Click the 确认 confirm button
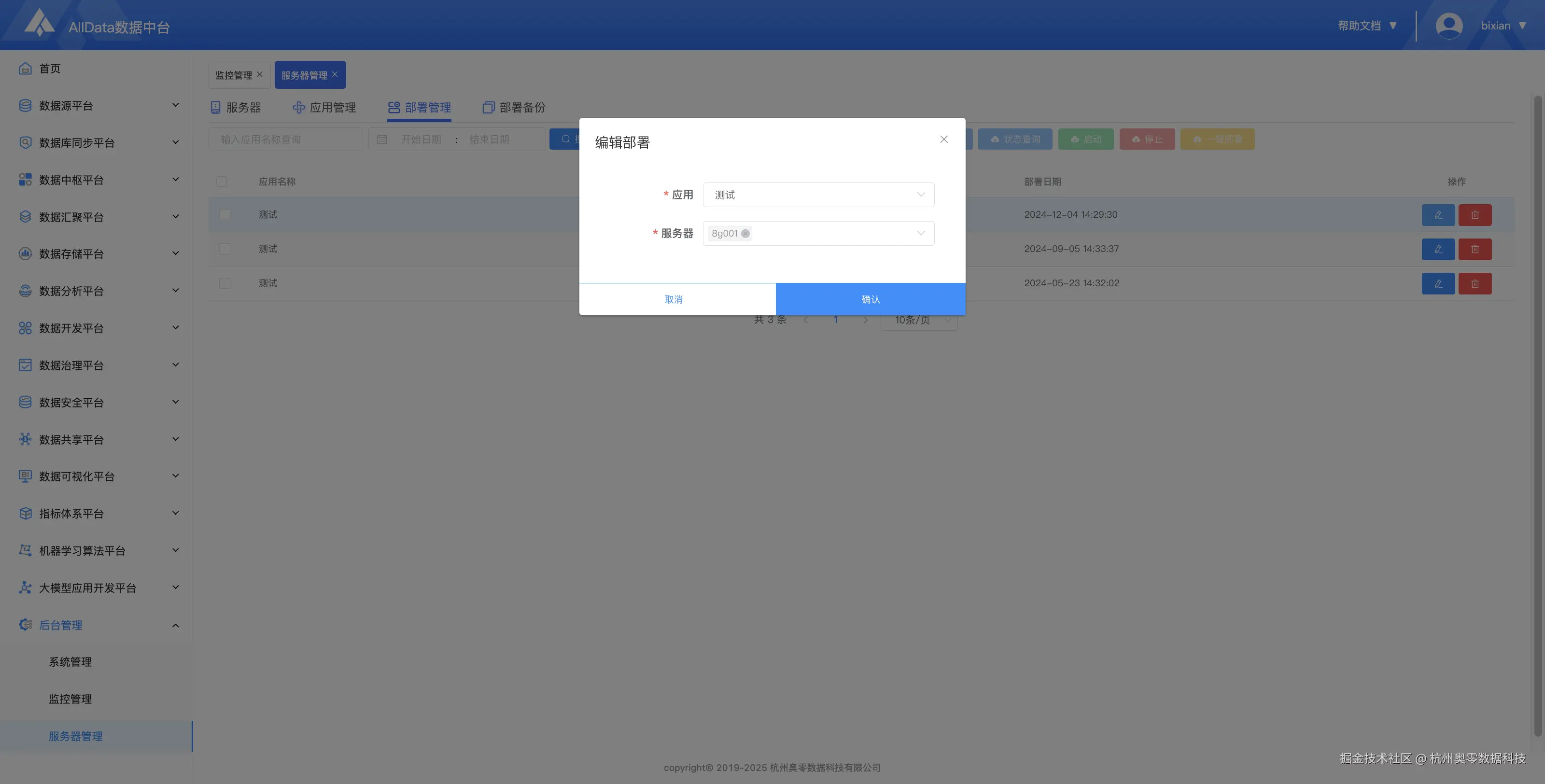 tap(870, 299)
